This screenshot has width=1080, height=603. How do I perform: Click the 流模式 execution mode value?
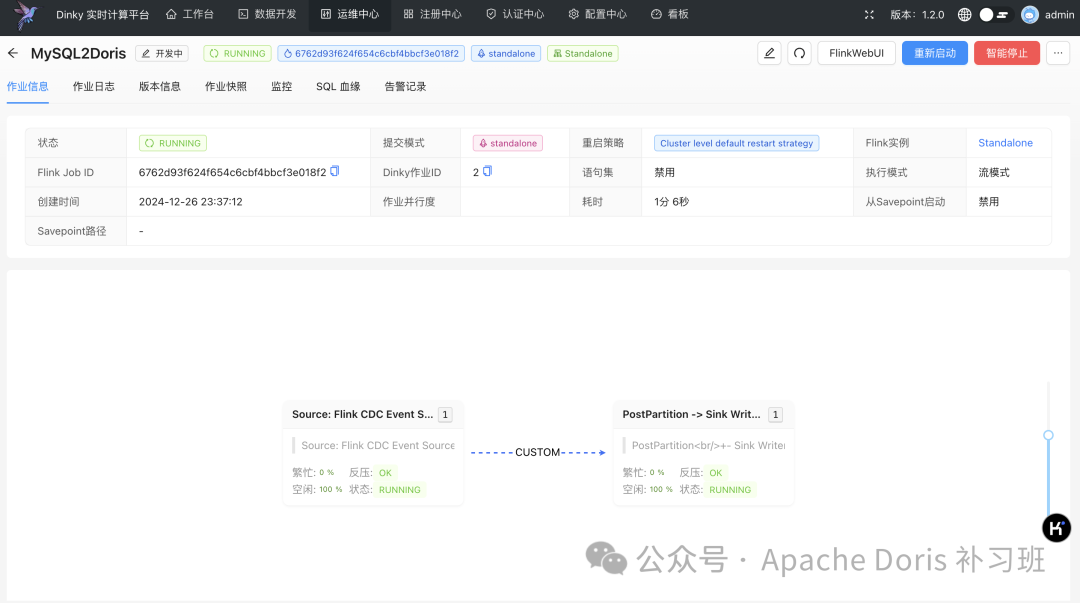(x=994, y=172)
